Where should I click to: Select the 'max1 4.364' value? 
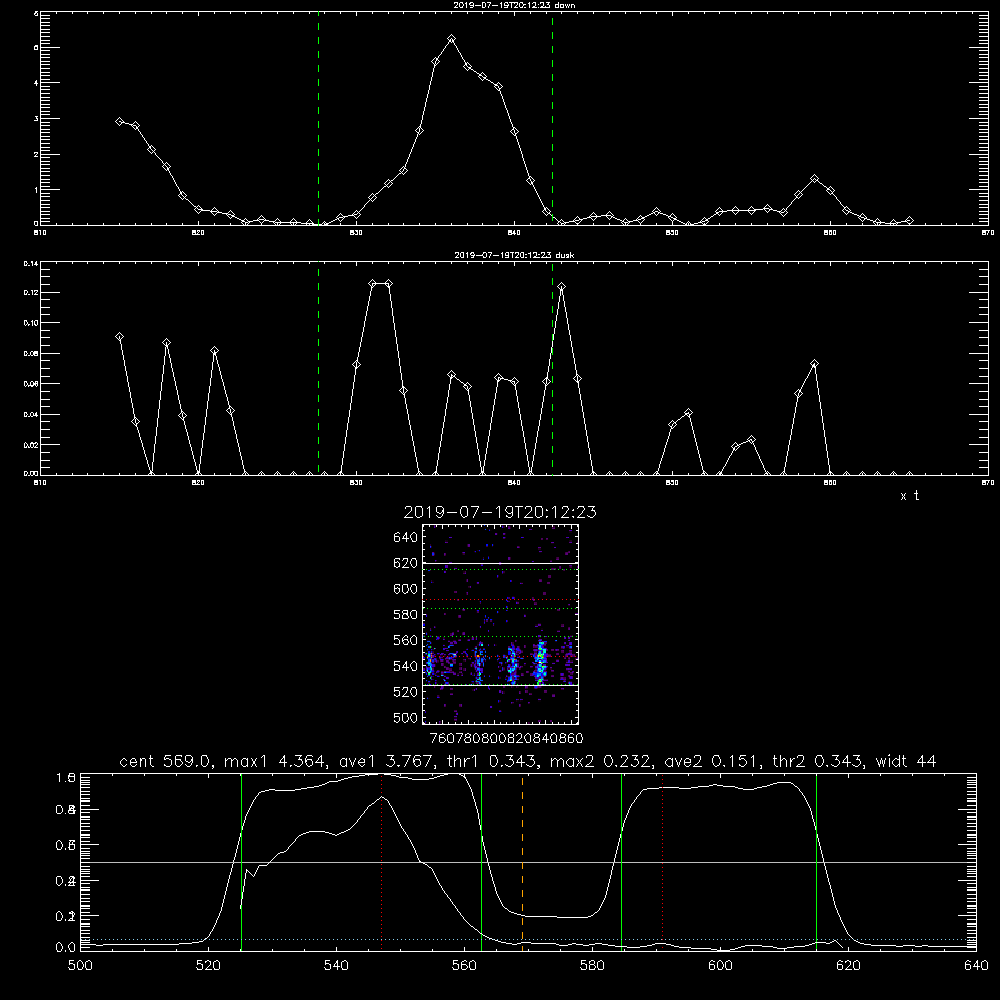click(275, 761)
